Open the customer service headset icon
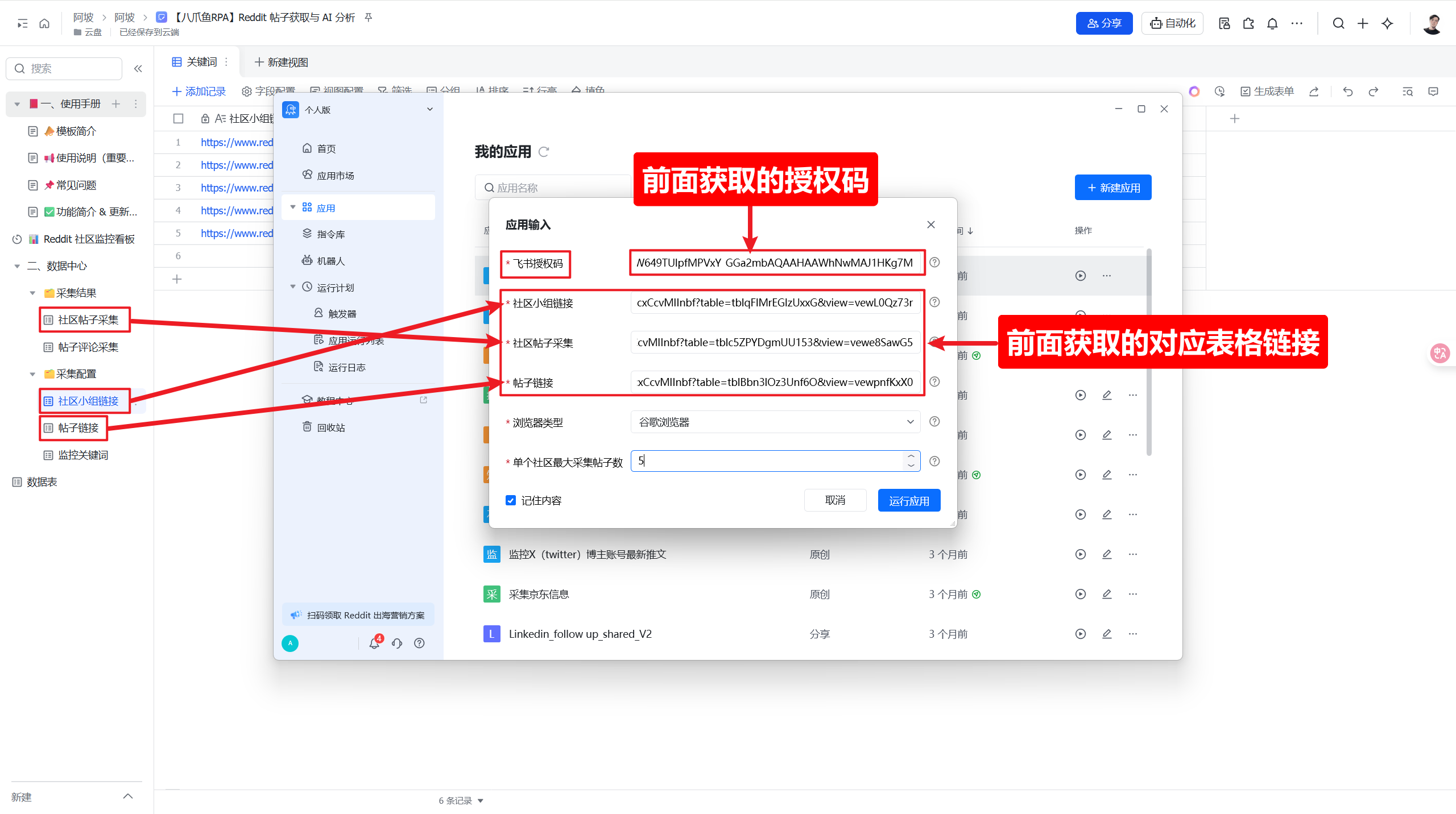Screen dimensions: 1456x814 pos(397,643)
